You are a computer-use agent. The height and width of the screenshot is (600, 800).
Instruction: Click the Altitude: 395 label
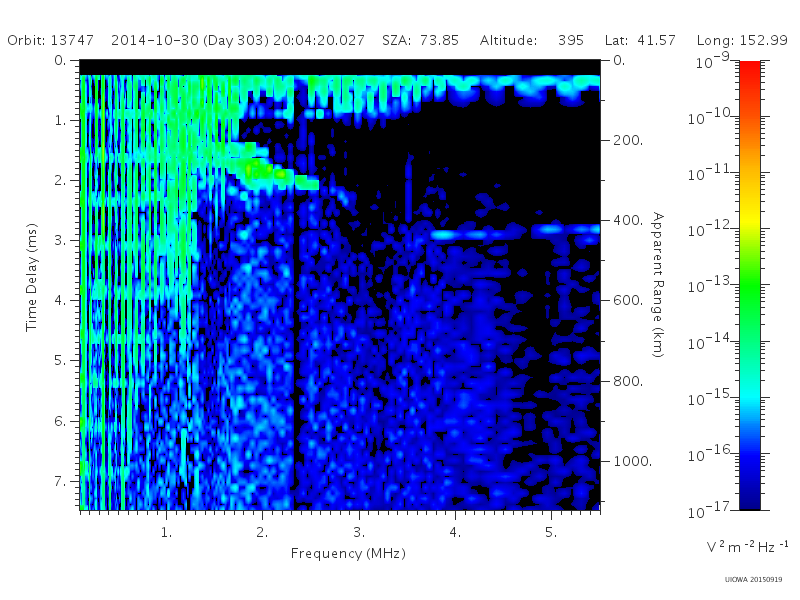[x=532, y=40]
